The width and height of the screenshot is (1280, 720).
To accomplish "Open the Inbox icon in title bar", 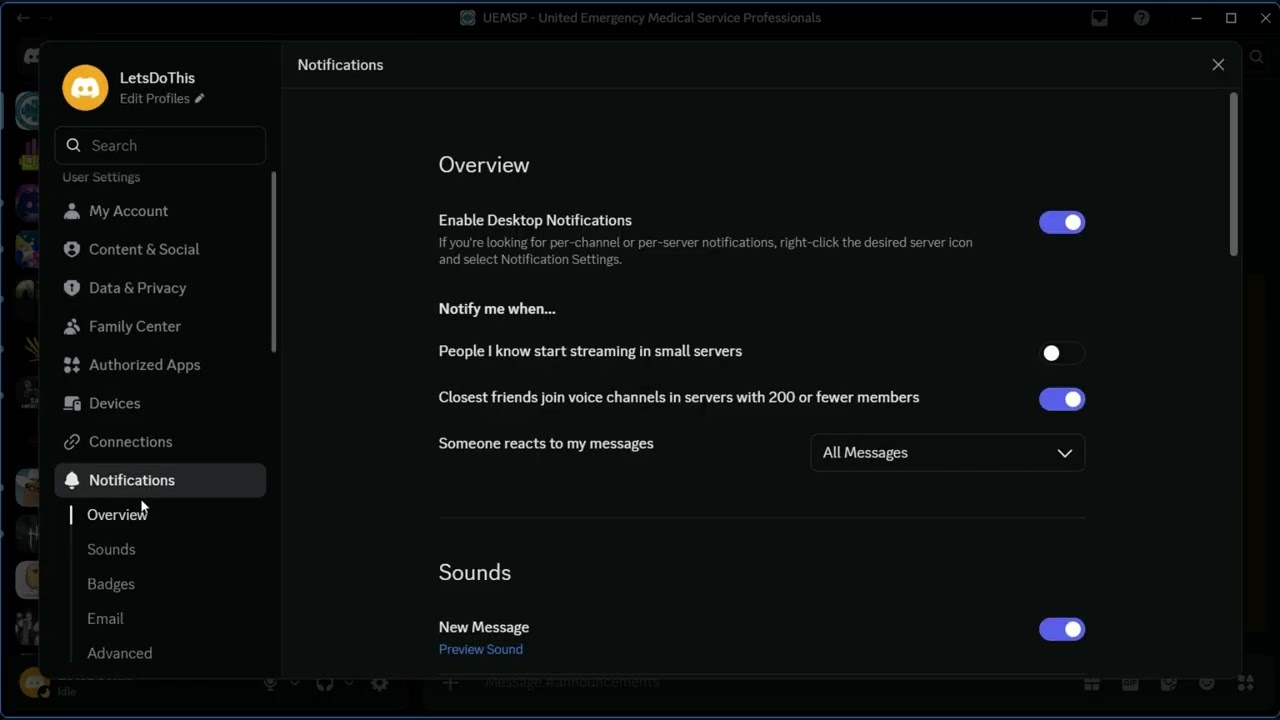I will tap(1100, 18).
